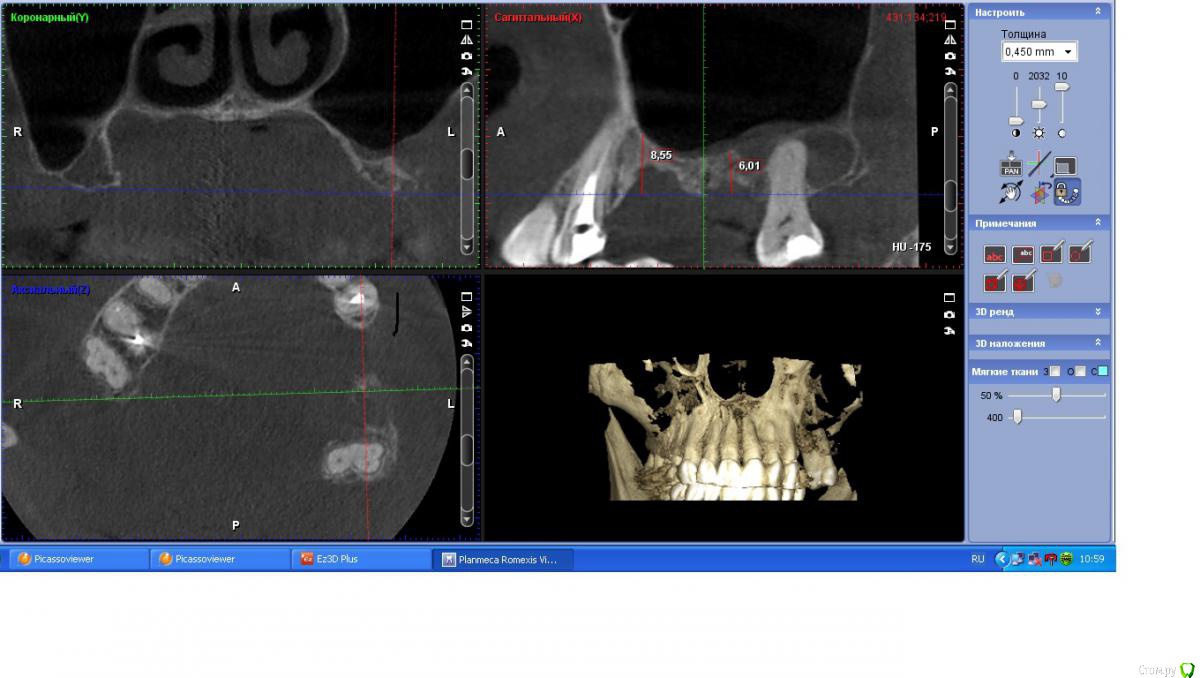Expand the '3D ренд' panel section

point(1098,311)
